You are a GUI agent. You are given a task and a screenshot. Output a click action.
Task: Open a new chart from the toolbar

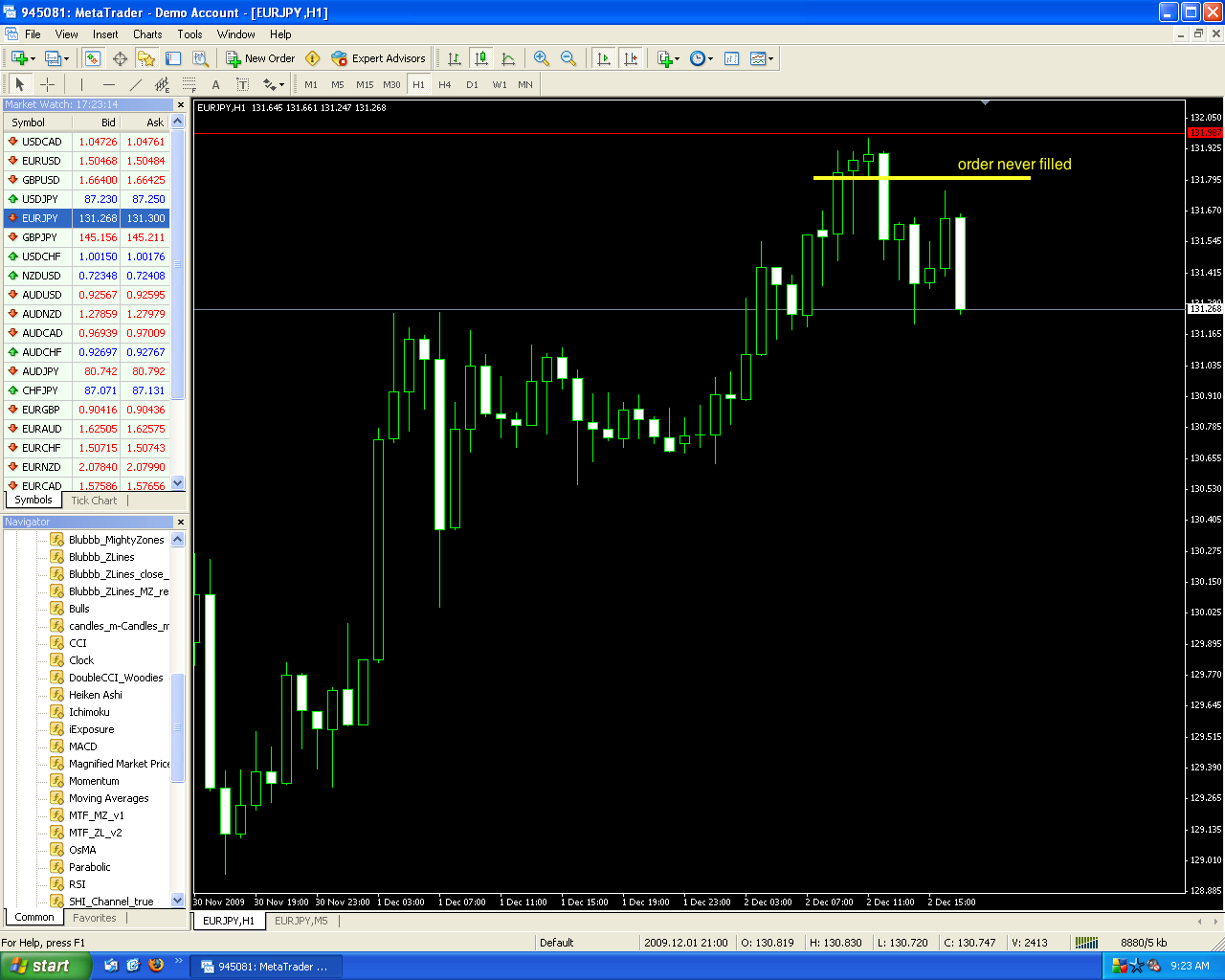tap(19, 58)
